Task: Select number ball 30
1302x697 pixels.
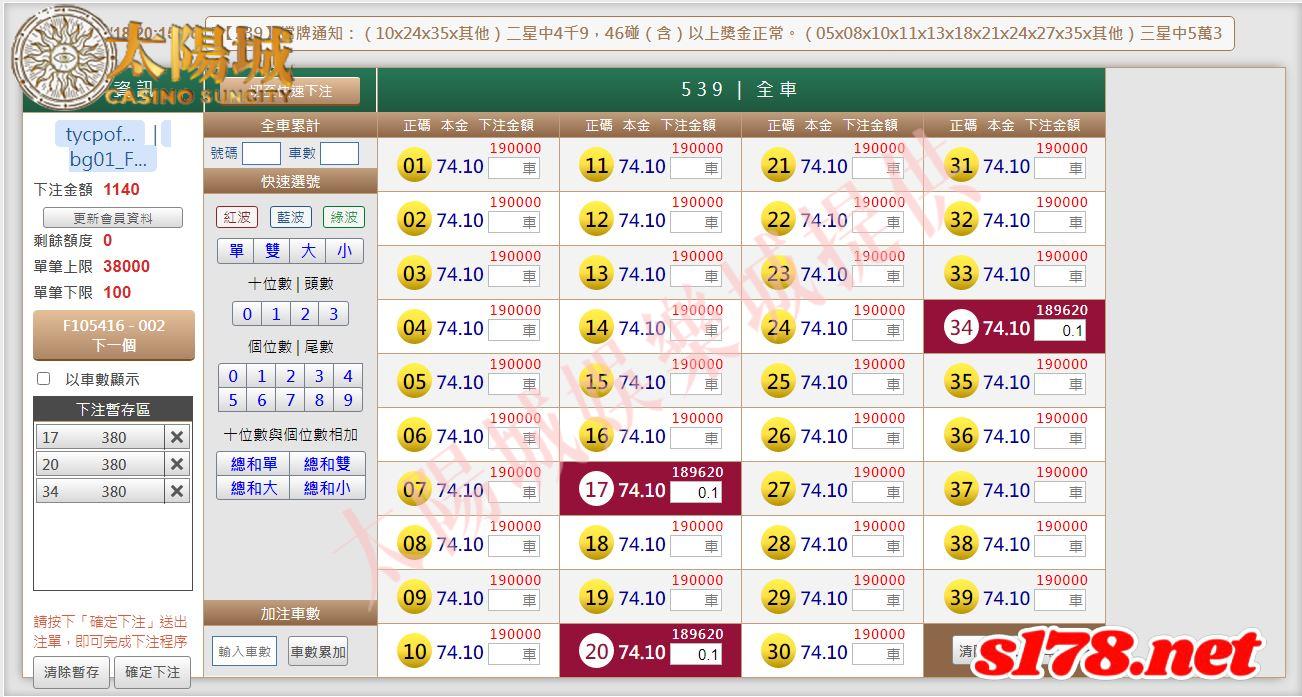Action: click(x=778, y=652)
